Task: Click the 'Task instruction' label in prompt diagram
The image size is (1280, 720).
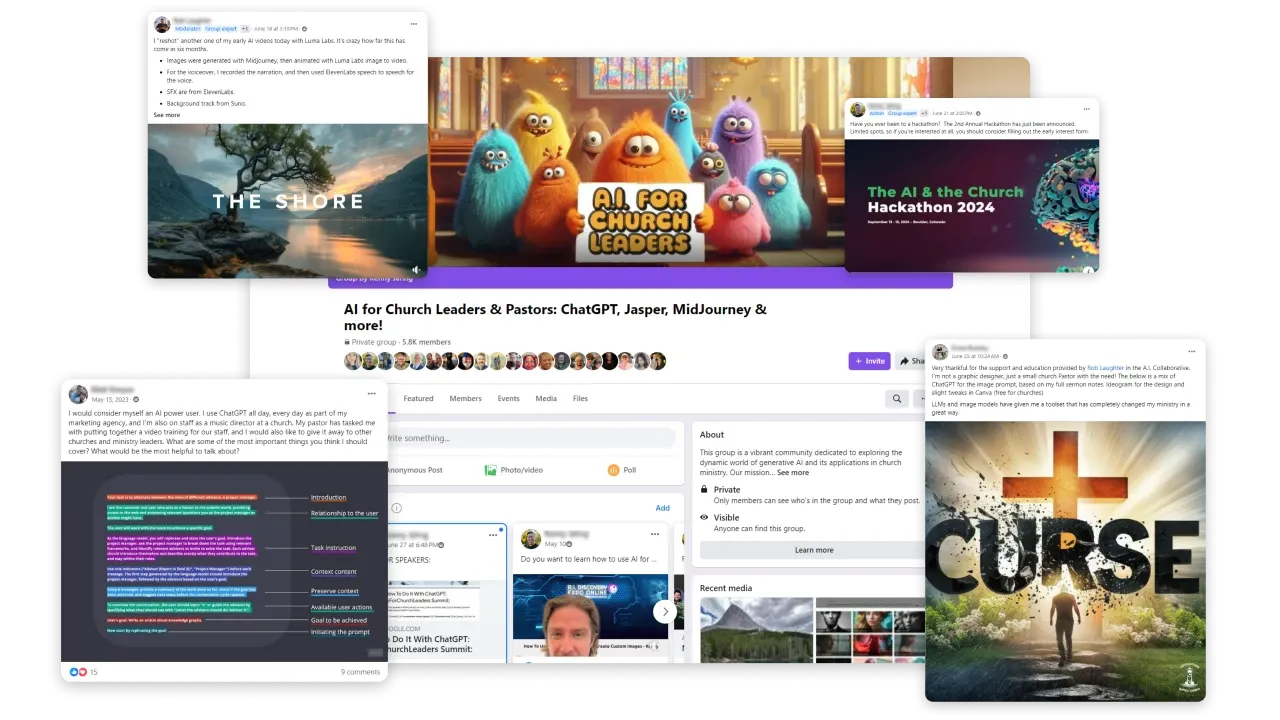Action: [x=333, y=548]
